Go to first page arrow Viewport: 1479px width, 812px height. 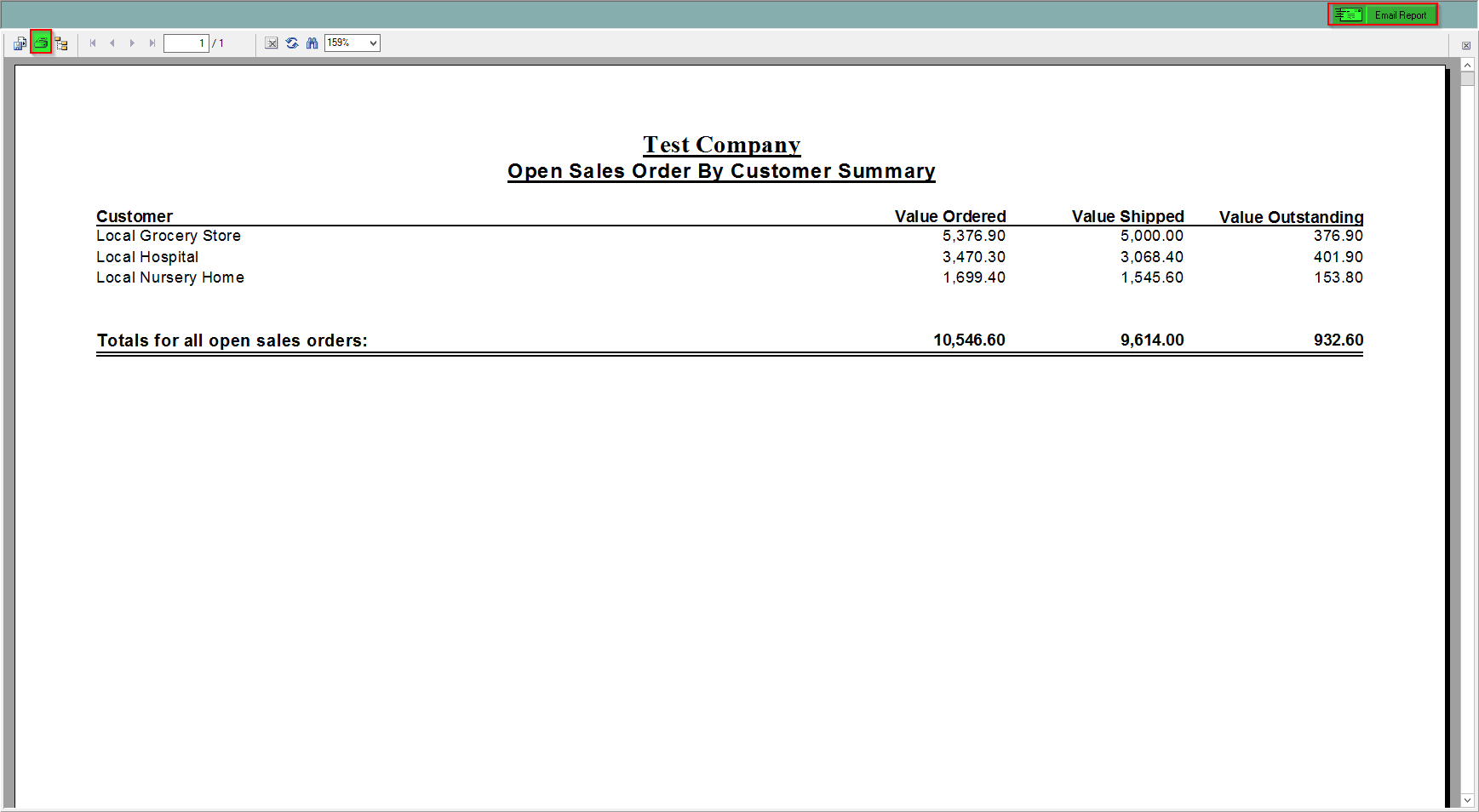click(x=93, y=43)
